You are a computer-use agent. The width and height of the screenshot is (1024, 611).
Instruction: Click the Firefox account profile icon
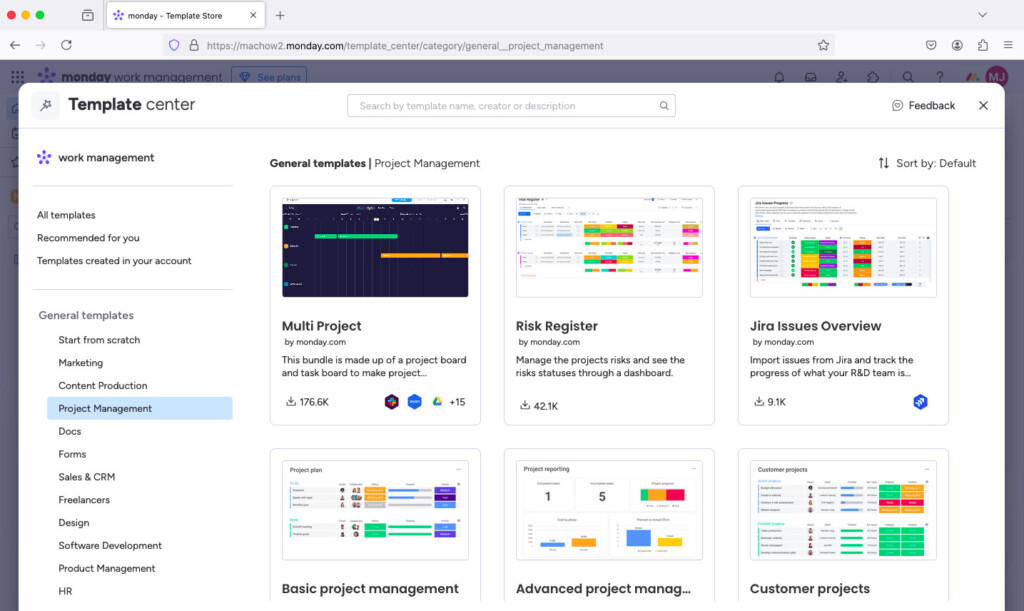pos(957,45)
